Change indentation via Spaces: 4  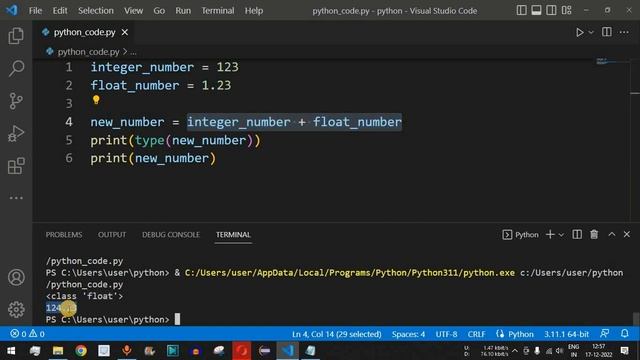[408, 334]
